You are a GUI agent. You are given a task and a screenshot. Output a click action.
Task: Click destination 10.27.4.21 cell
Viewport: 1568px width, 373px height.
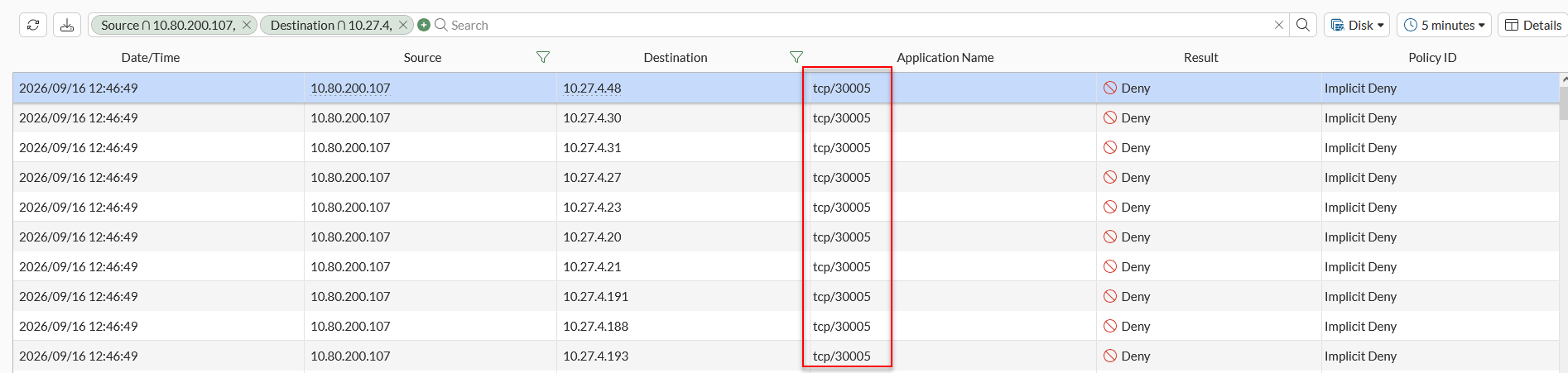pos(592,267)
